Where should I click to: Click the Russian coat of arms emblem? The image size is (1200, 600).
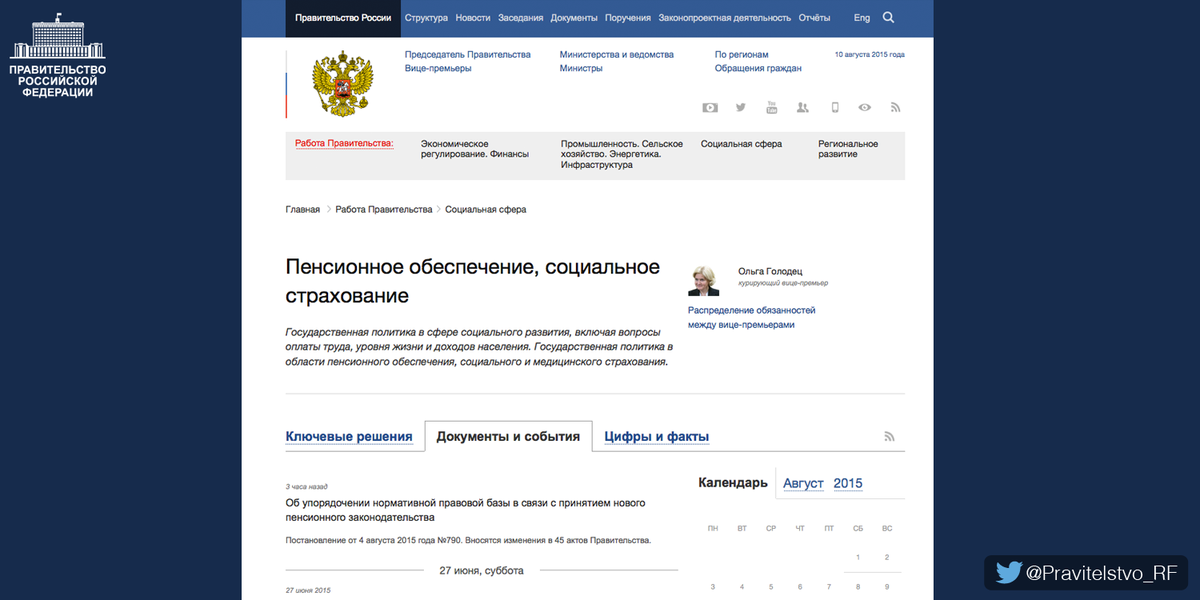coord(342,84)
